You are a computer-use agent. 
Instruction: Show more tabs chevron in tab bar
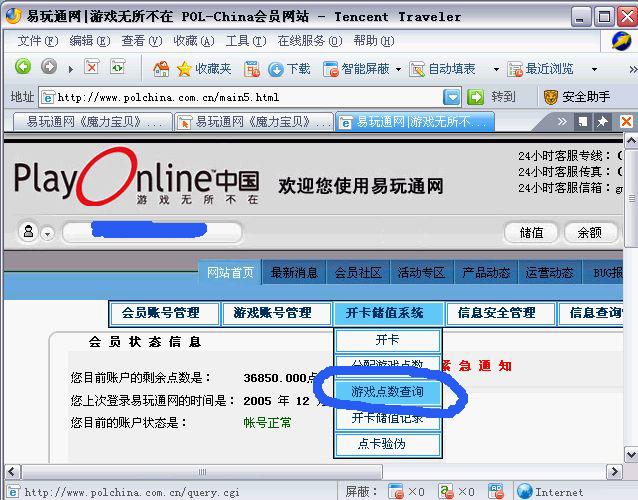[562, 121]
